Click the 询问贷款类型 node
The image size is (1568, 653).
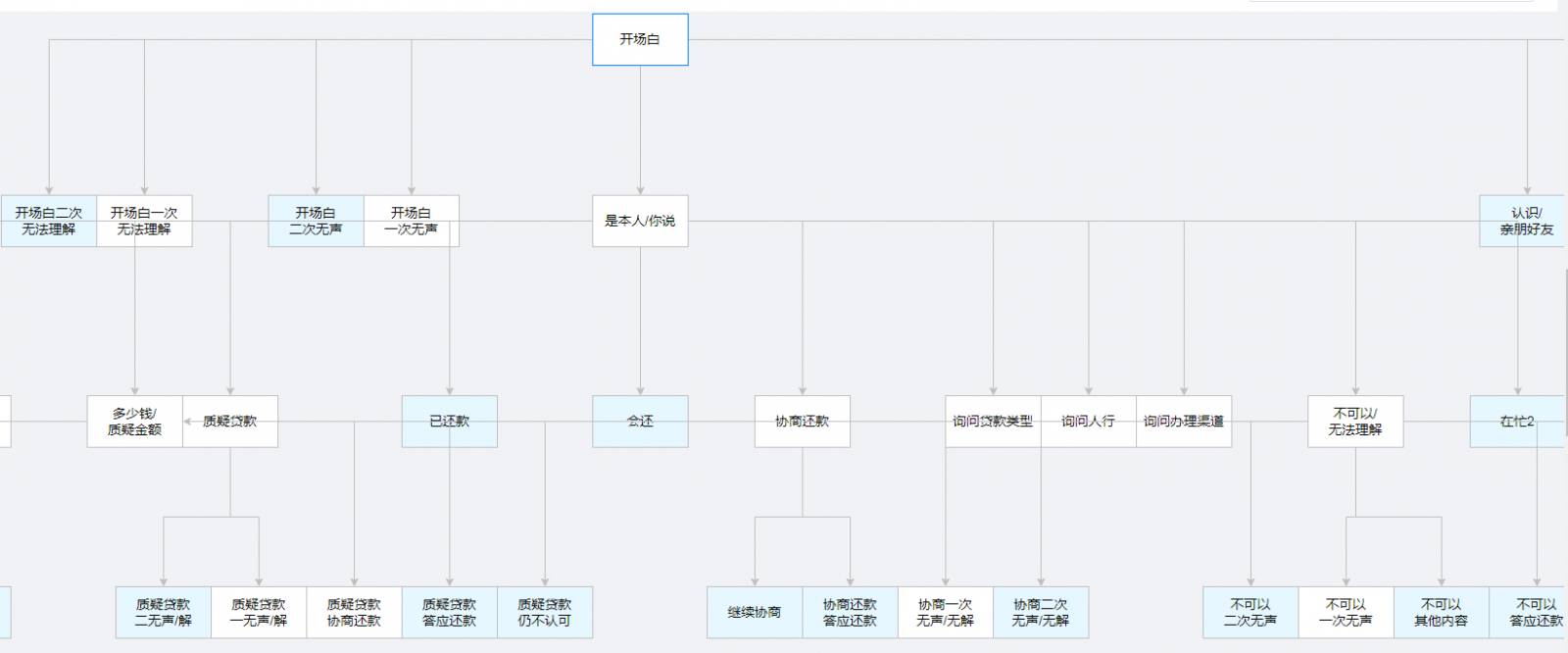993,422
